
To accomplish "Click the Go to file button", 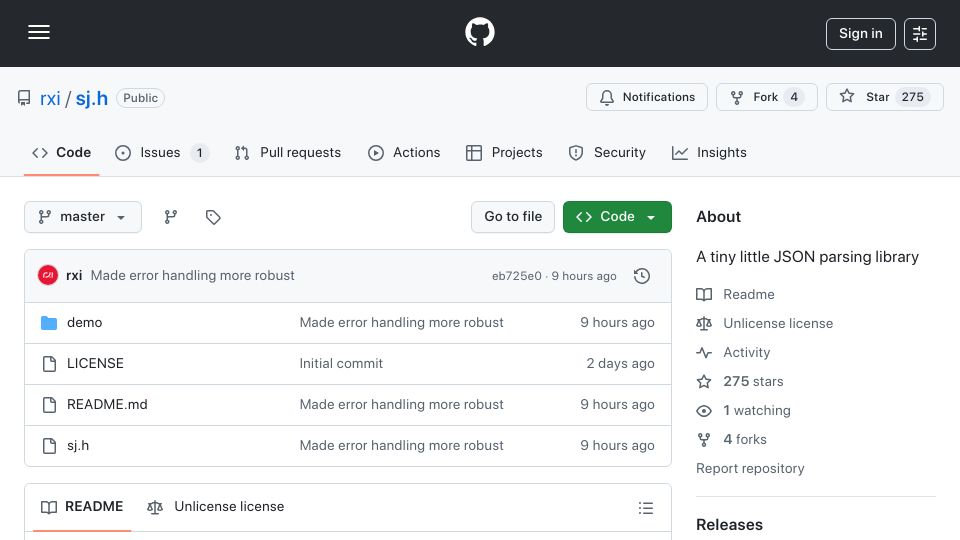I will (x=512, y=217).
